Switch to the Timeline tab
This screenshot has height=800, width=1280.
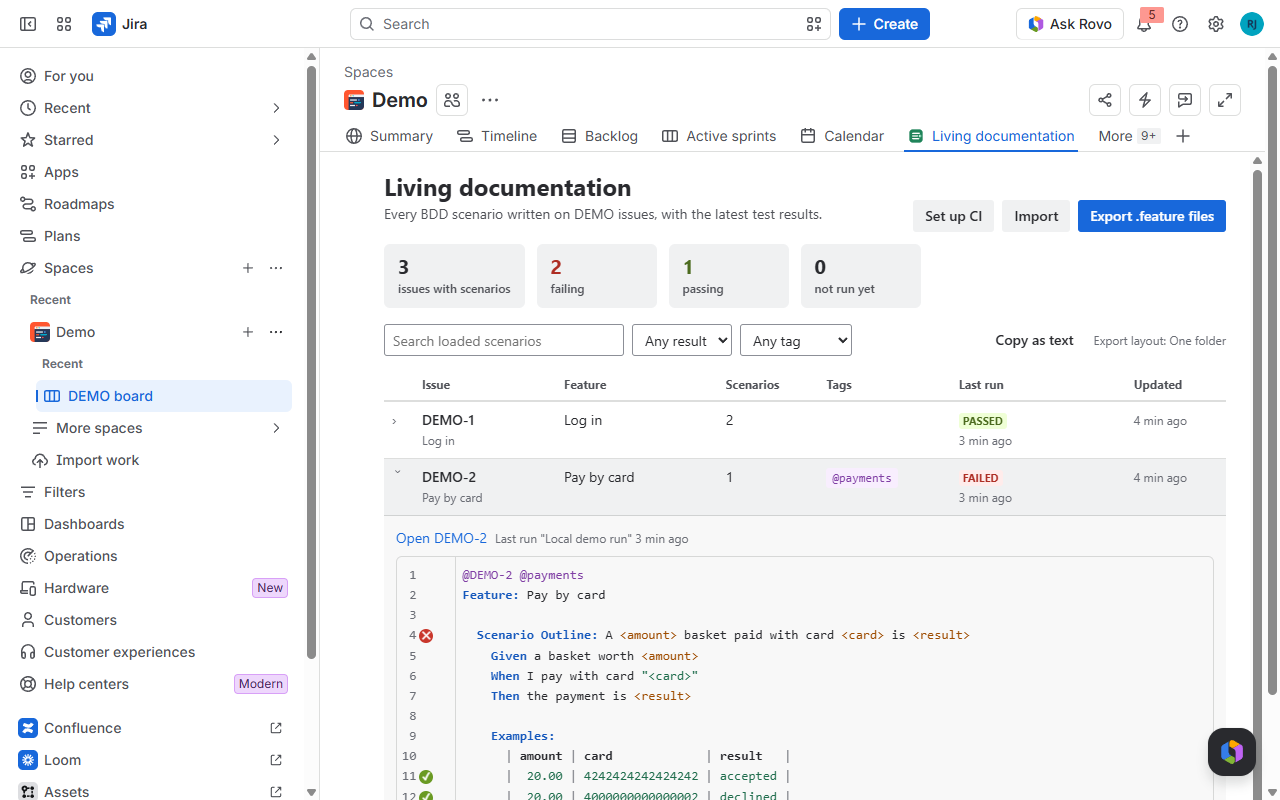pos(497,136)
